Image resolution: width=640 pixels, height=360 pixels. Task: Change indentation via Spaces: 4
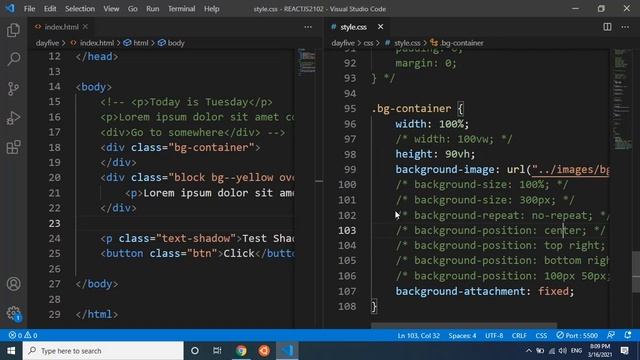(462, 335)
